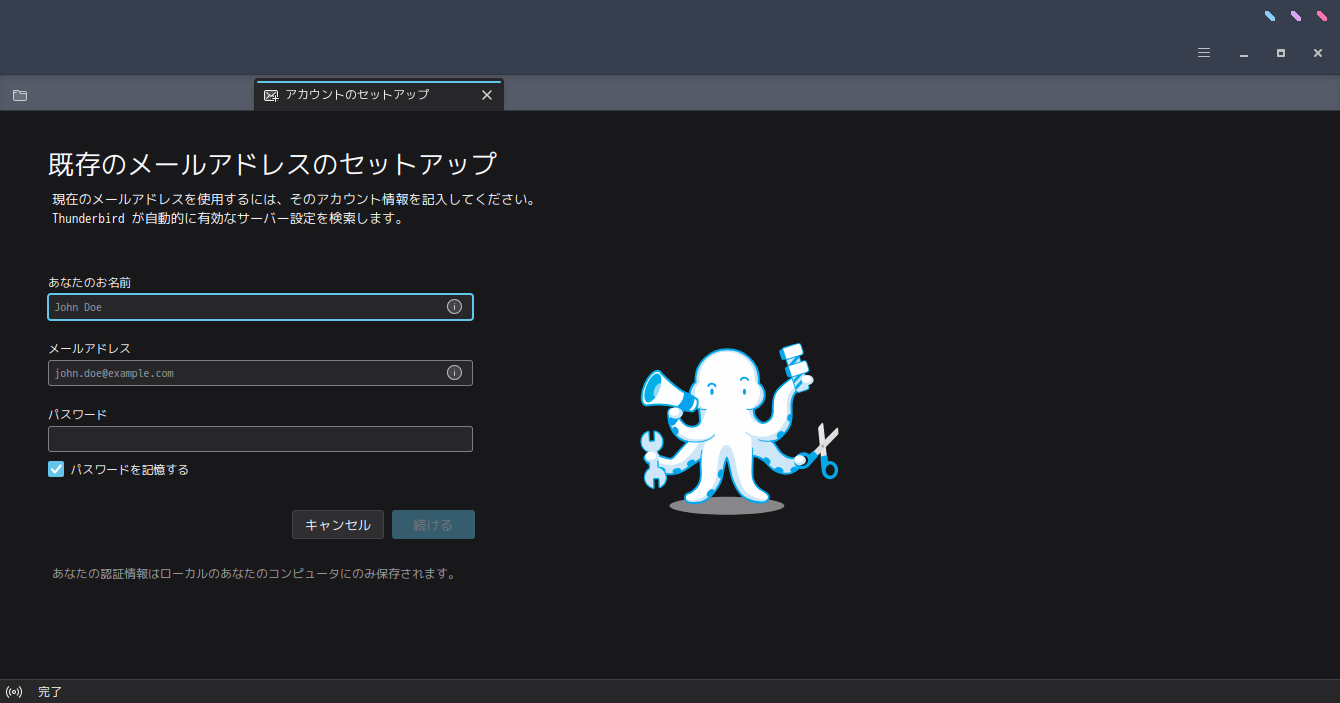Click the connection status icon in status bar

tap(14, 692)
